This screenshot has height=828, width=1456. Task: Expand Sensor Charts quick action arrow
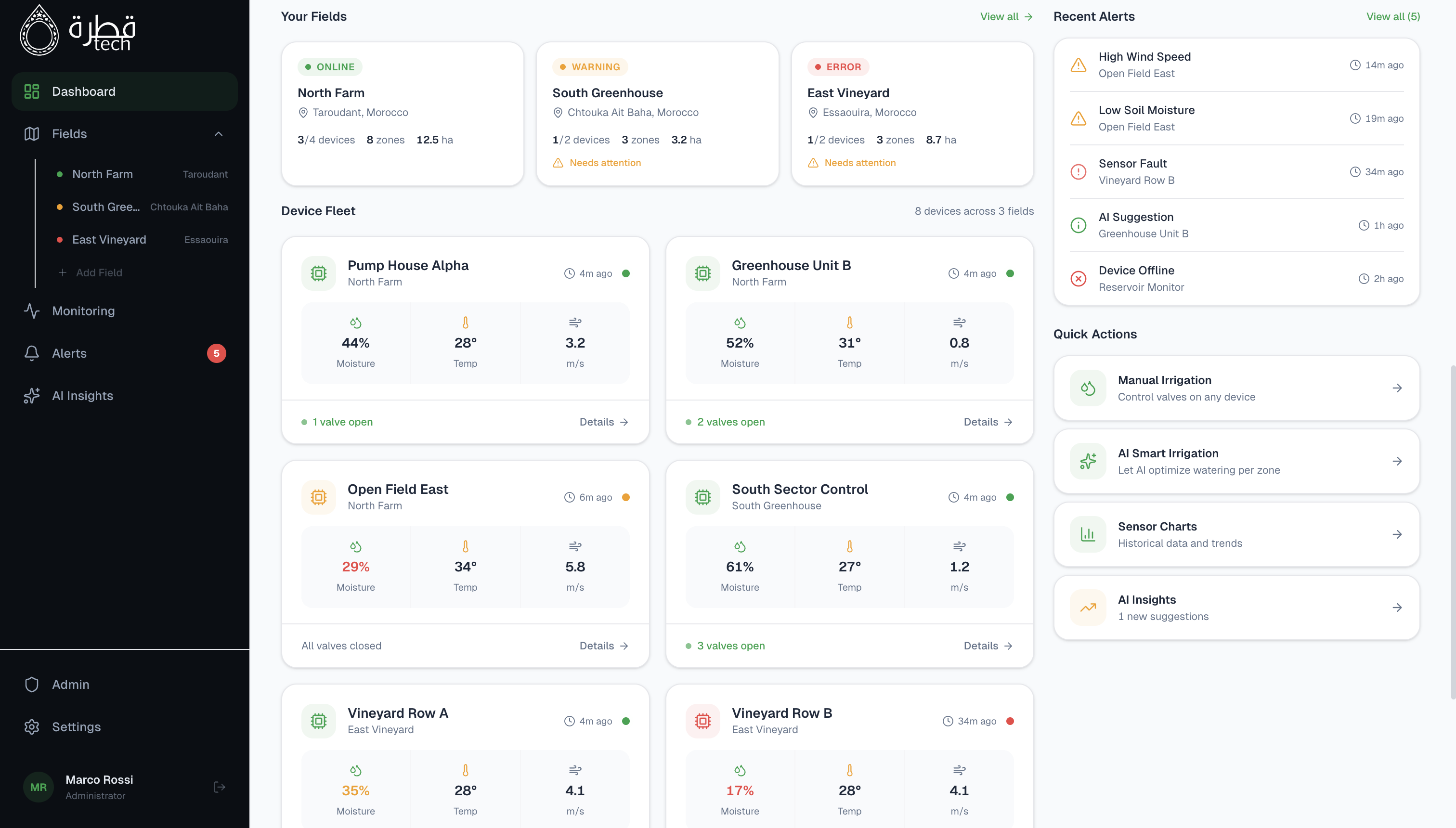[1397, 534]
